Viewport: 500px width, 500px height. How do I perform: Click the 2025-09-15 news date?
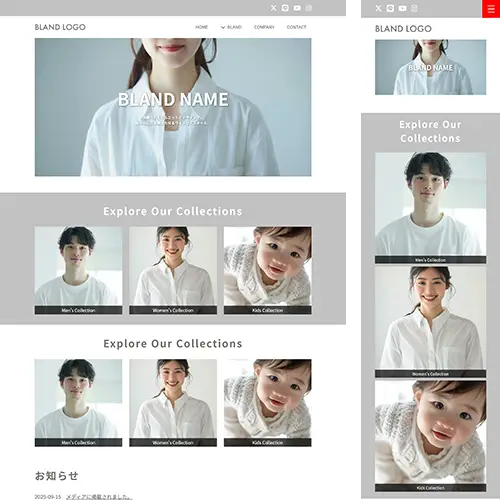[x=48, y=497]
